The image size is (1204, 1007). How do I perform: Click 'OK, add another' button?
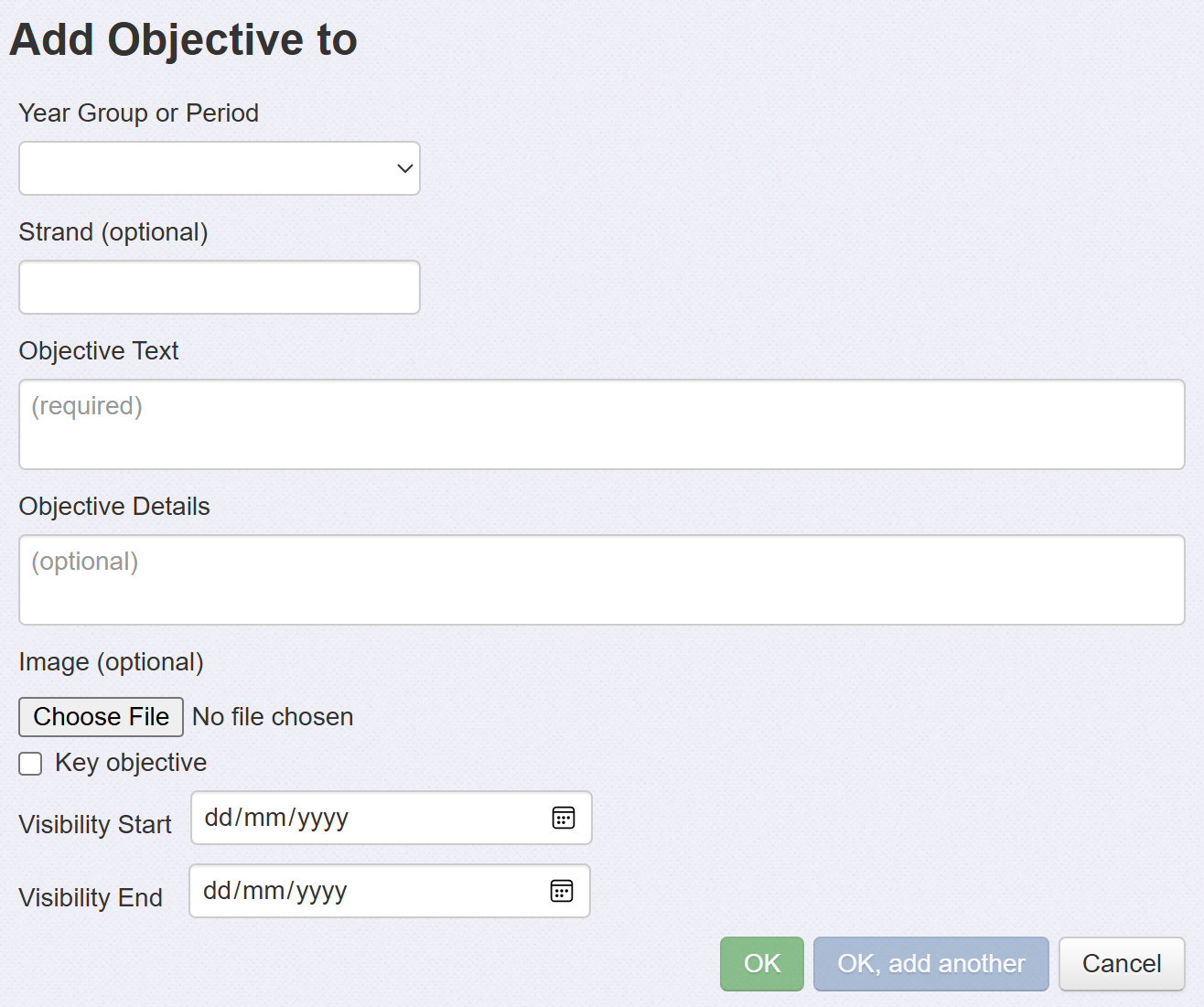pyautogui.click(x=931, y=964)
